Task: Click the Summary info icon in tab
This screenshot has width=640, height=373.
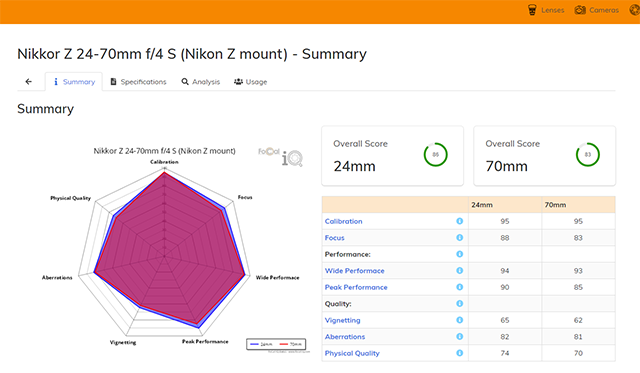Action: click(x=56, y=82)
